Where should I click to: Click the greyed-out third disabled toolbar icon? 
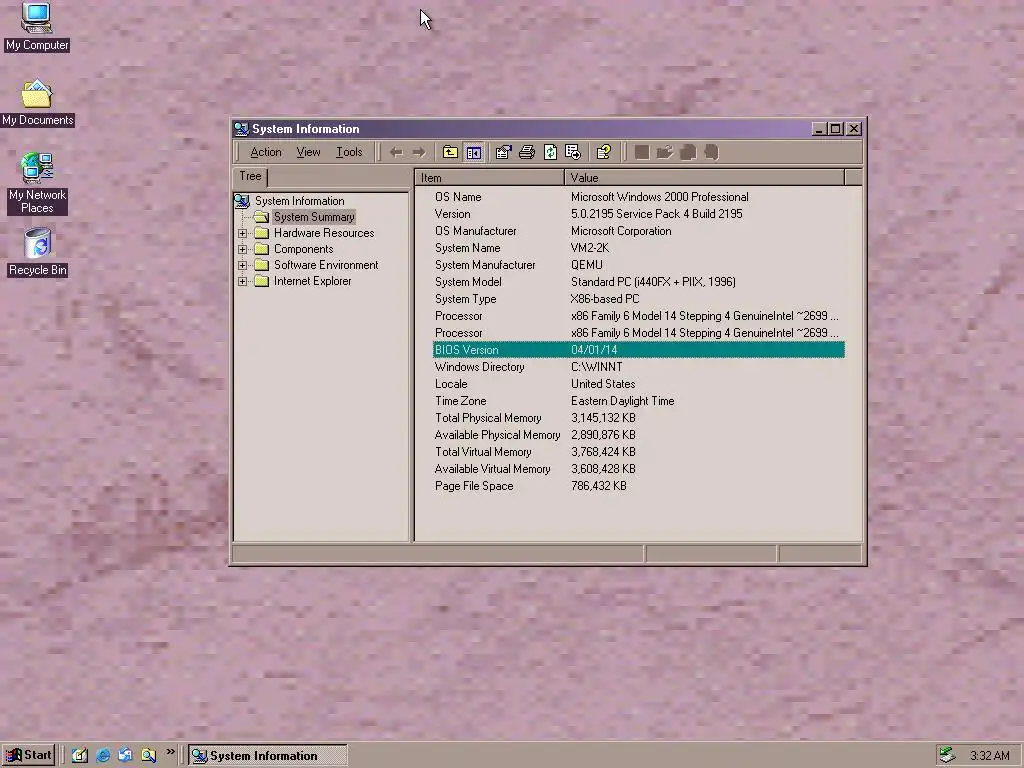[688, 152]
